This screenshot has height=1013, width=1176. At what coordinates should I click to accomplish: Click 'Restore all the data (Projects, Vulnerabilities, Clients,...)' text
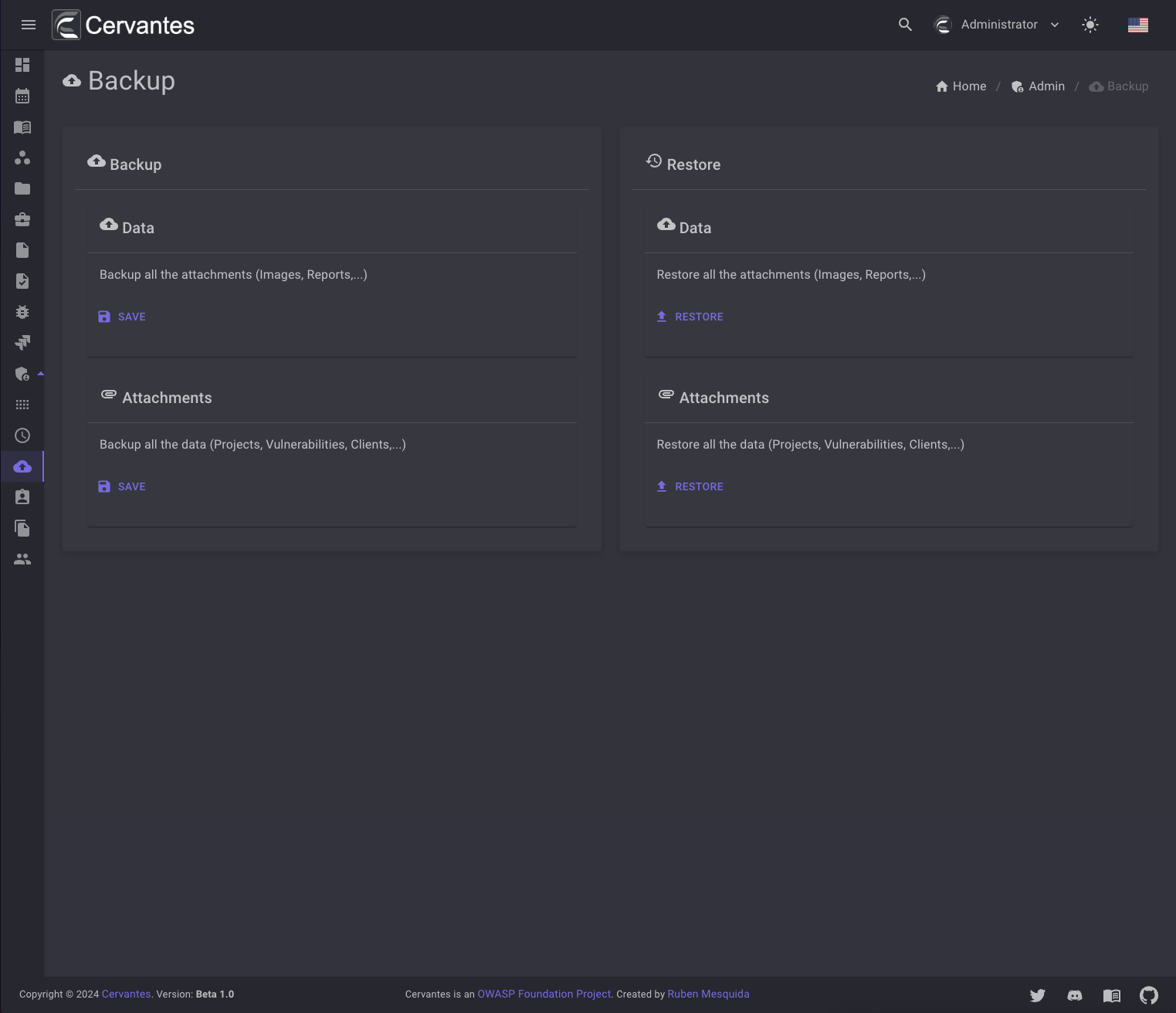click(x=810, y=445)
